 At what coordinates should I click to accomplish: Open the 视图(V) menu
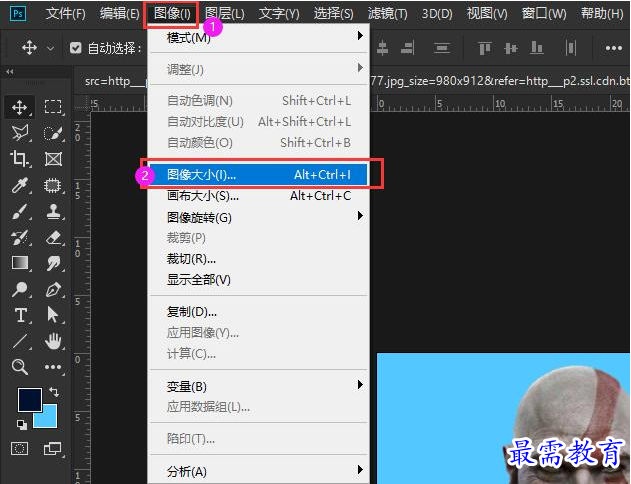coord(487,14)
